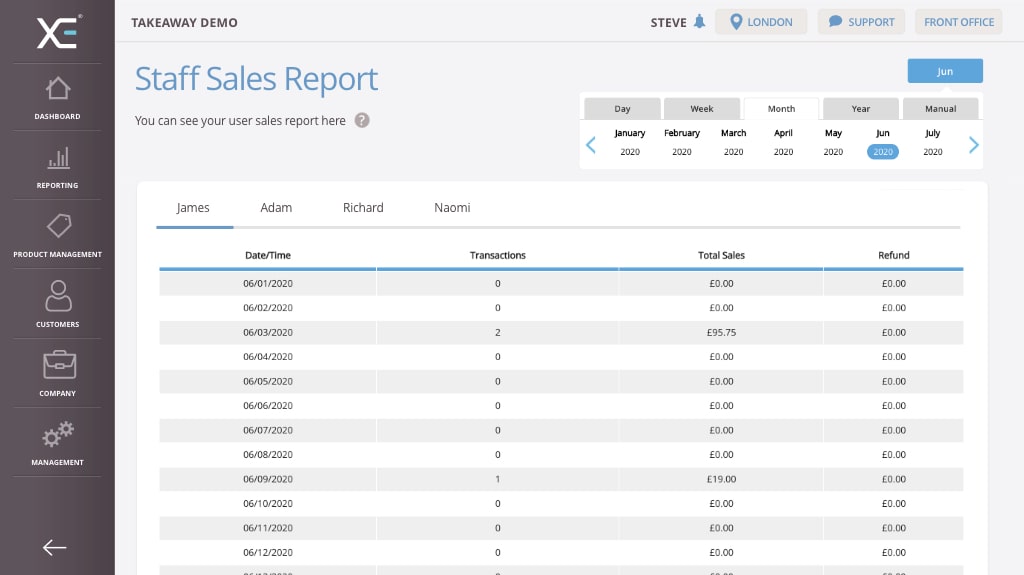Open the London location selector
The width and height of the screenshot is (1024, 575).
[x=761, y=22]
